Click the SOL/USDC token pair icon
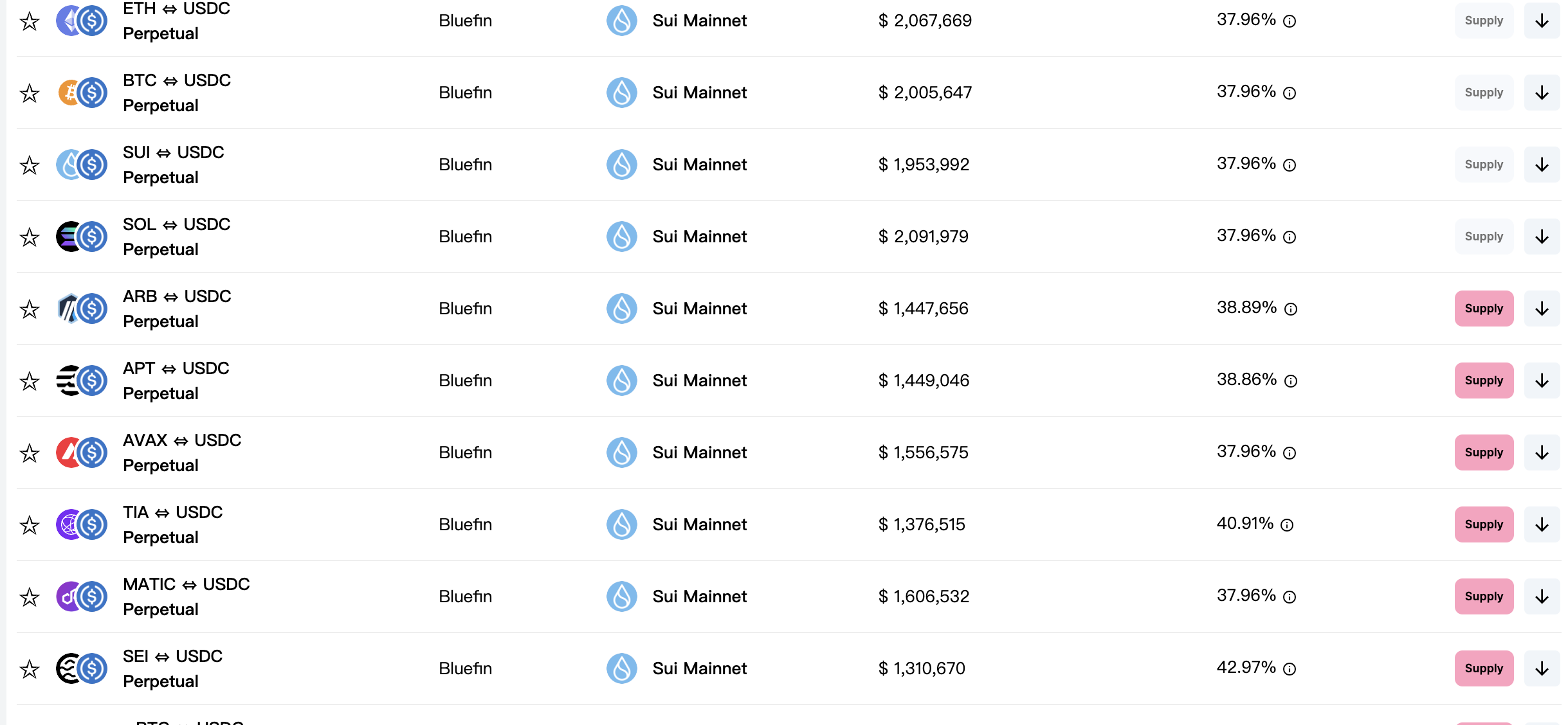The width and height of the screenshot is (1568, 725). (82, 237)
